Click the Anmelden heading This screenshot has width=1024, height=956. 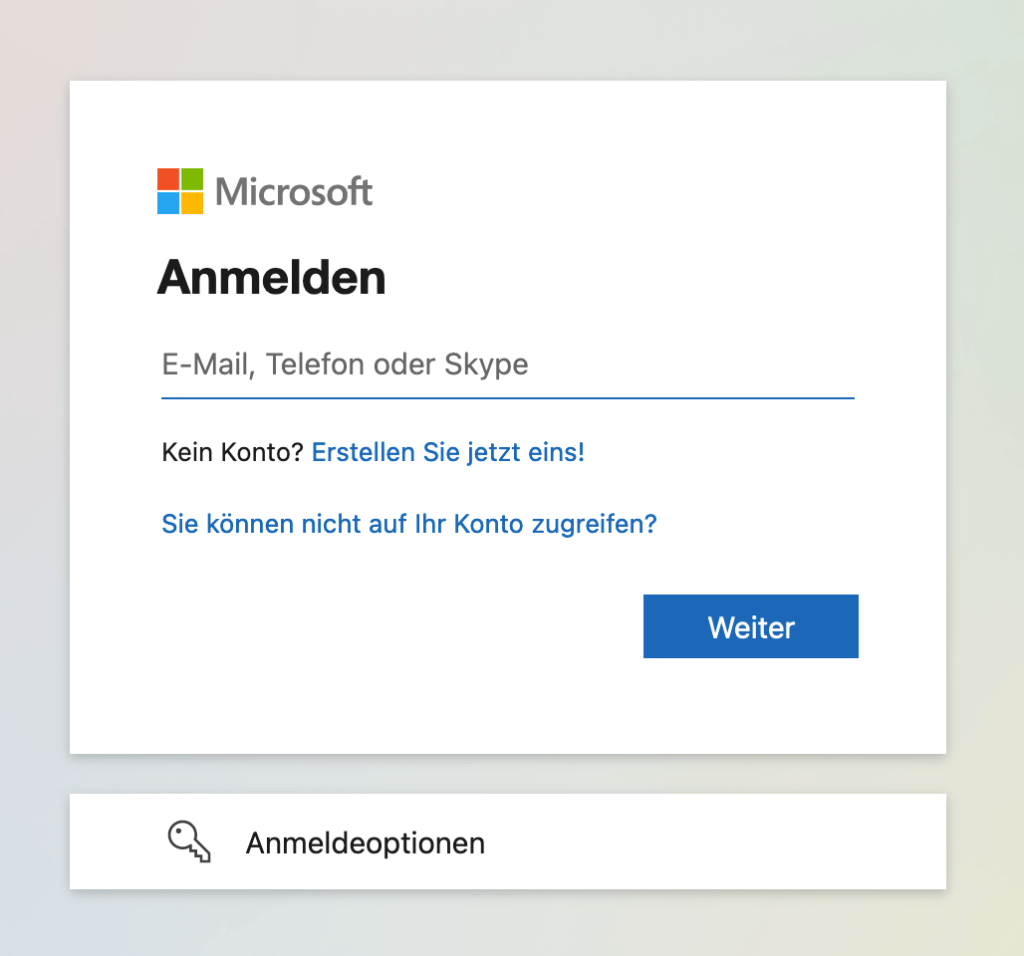(271, 277)
